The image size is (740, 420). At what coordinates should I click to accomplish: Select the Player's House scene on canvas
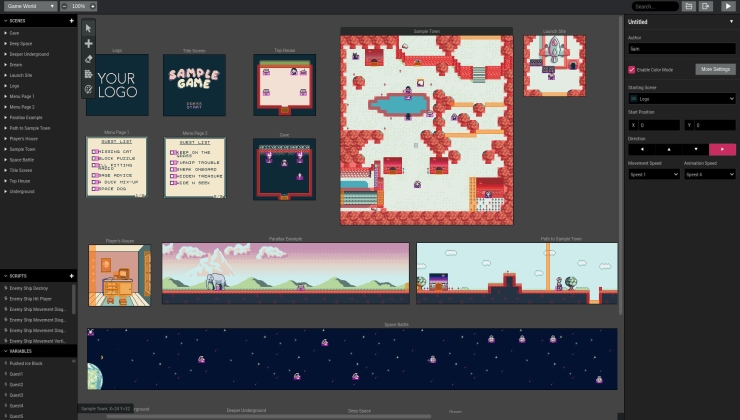pos(120,275)
